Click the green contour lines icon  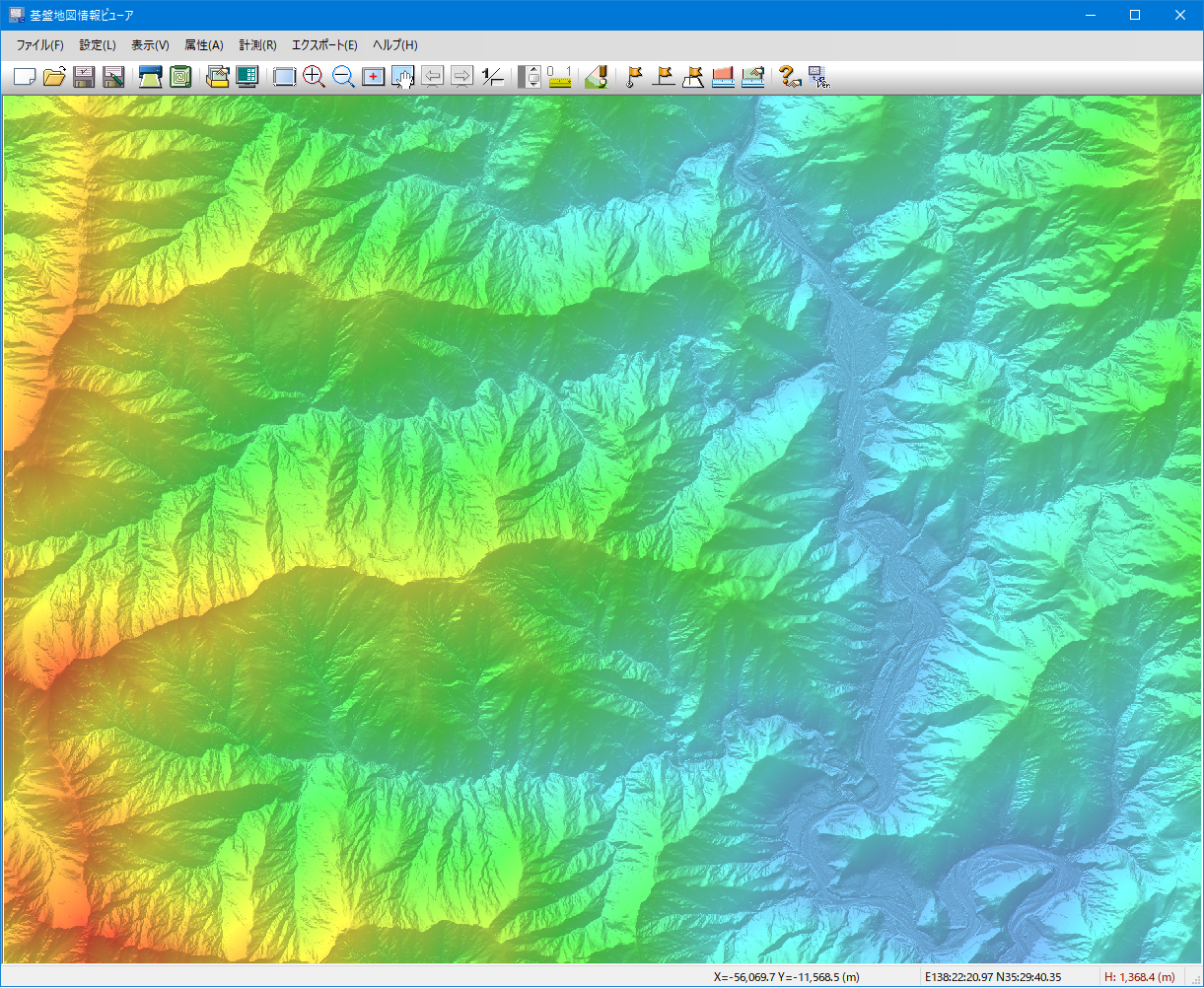coord(179,76)
